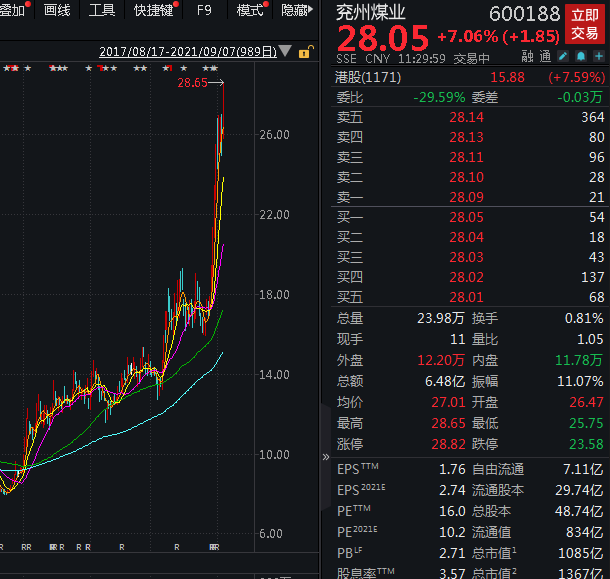Click the 通 stock connect badge
Viewport: 610px width, 579px height.
(x=544, y=57)
